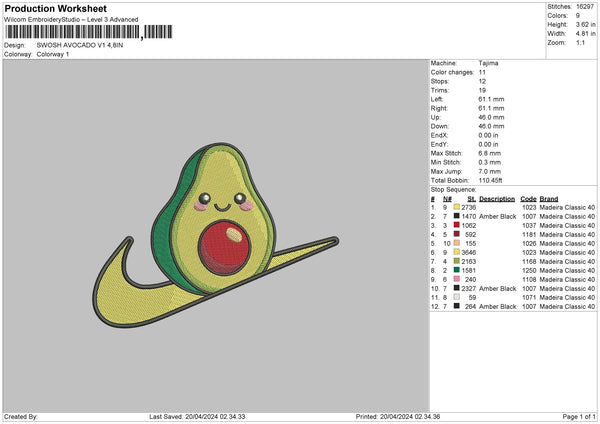Click the 'Created By:' footer label
Screen dimensions: 600x424
click(21, 416)
